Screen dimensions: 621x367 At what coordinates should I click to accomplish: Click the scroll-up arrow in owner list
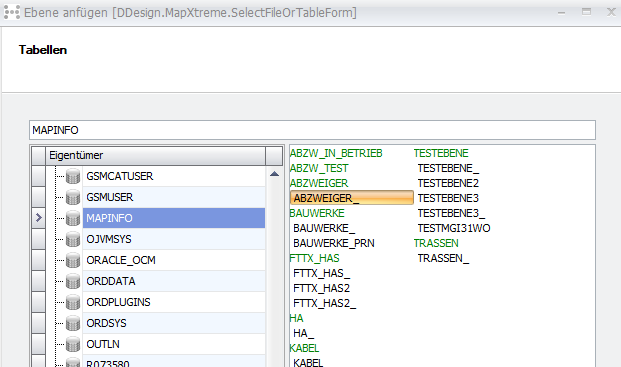(x=274, y=174)
